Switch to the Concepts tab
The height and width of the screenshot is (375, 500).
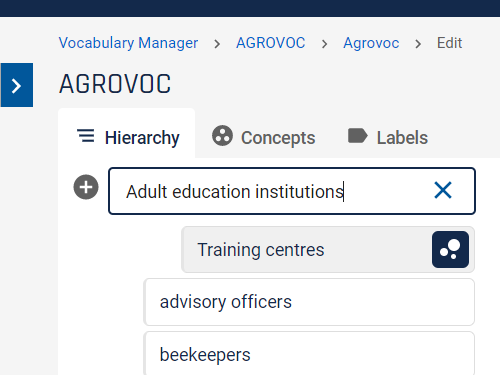click(x=263, y=137)
